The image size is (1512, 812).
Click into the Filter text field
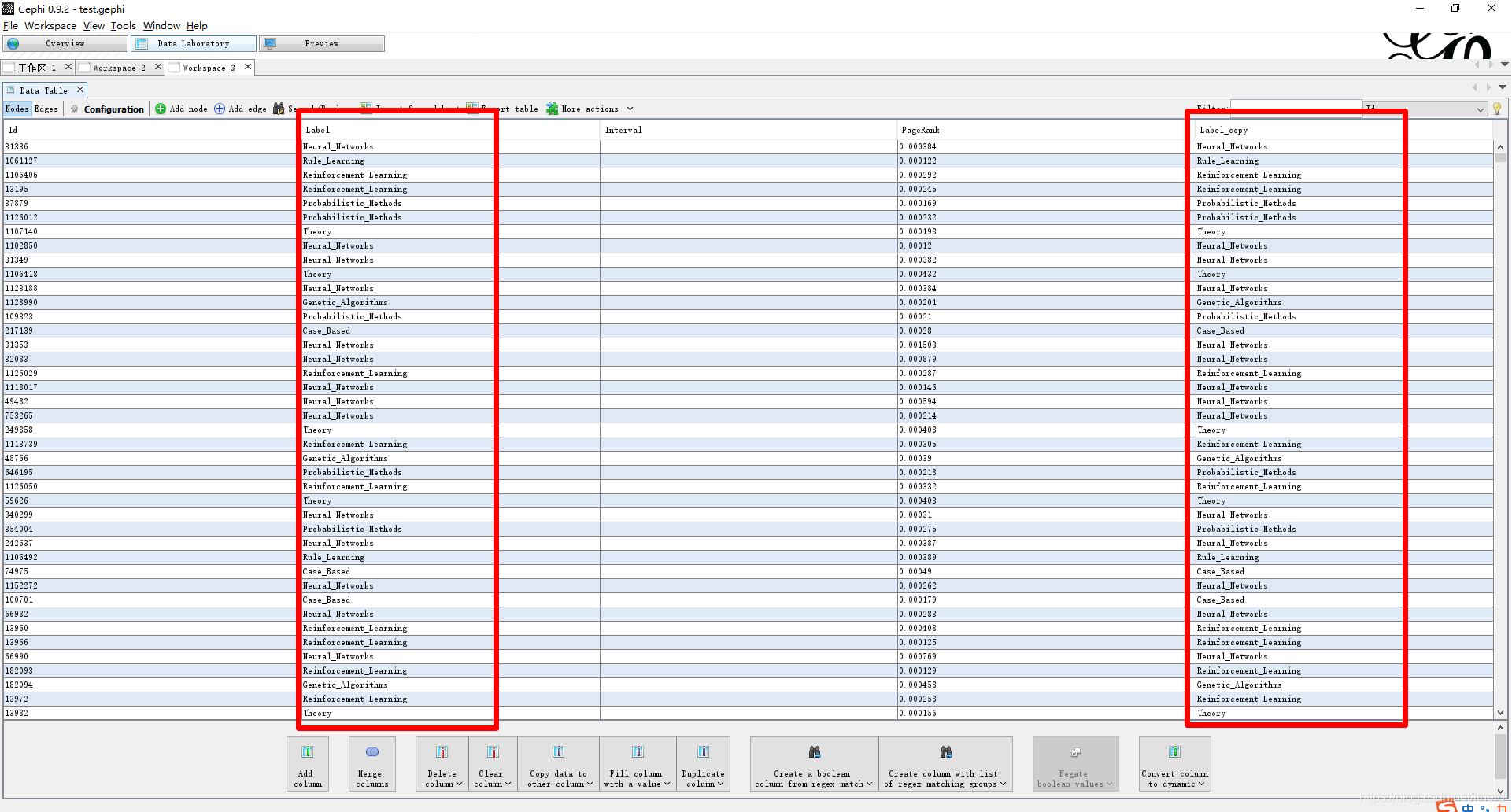click(1296, 109)
